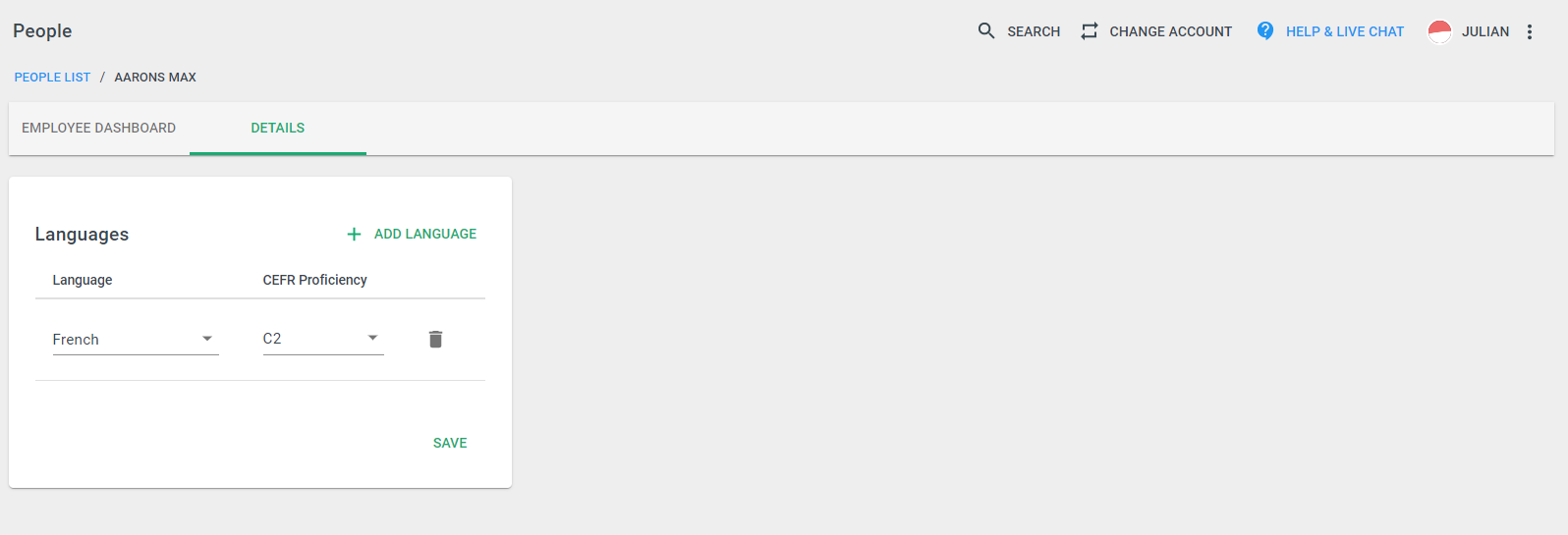Screen dimensions: 1568x535
Task: Click the help question mark icon
Action: pyautogui.click(x=1265, y=31)
